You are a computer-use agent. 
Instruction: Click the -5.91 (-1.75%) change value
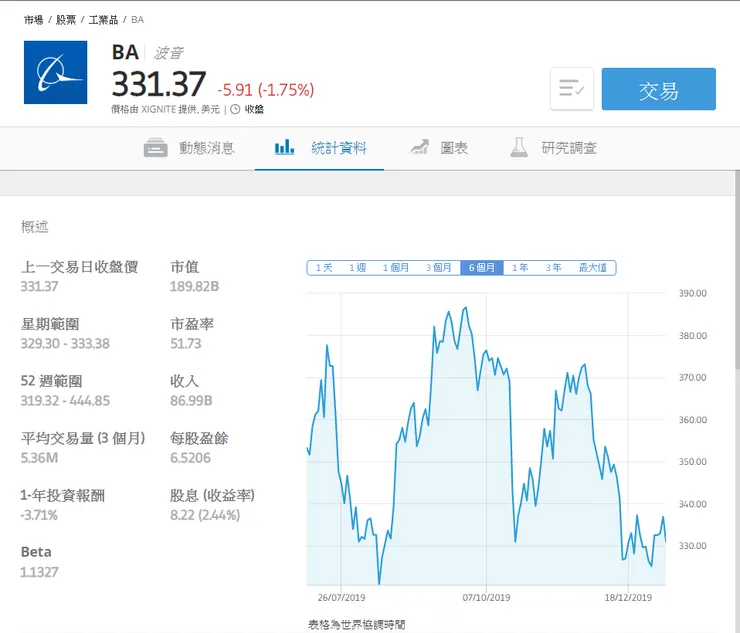(x=266, y=90)
